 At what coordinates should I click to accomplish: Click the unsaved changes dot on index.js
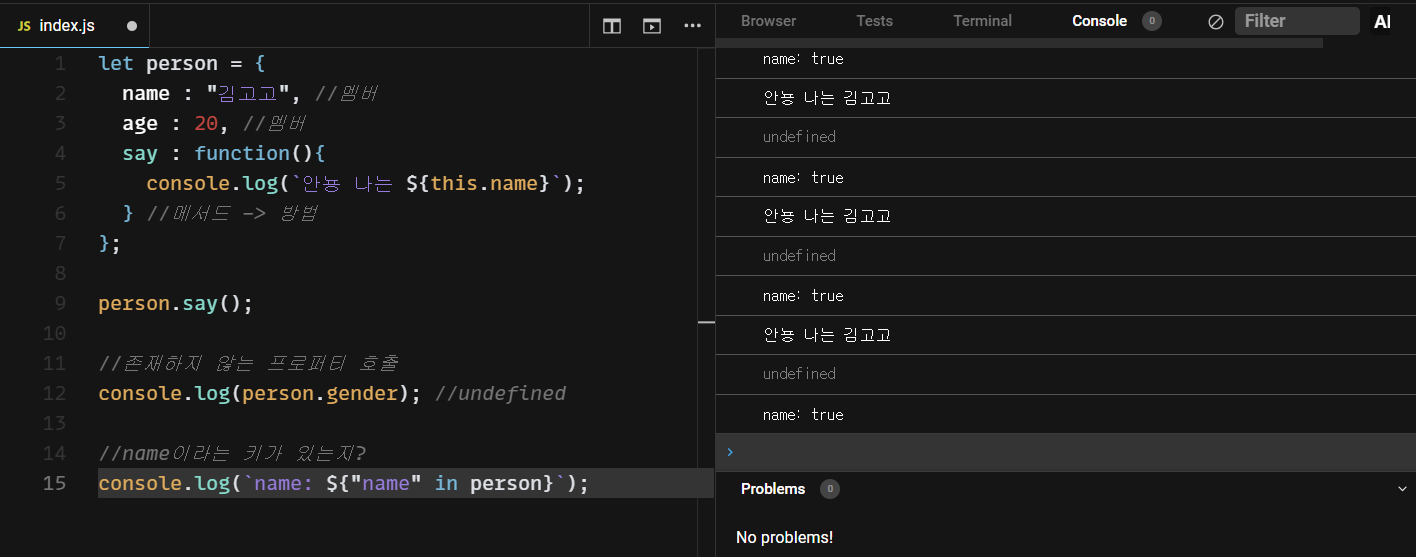132,26
